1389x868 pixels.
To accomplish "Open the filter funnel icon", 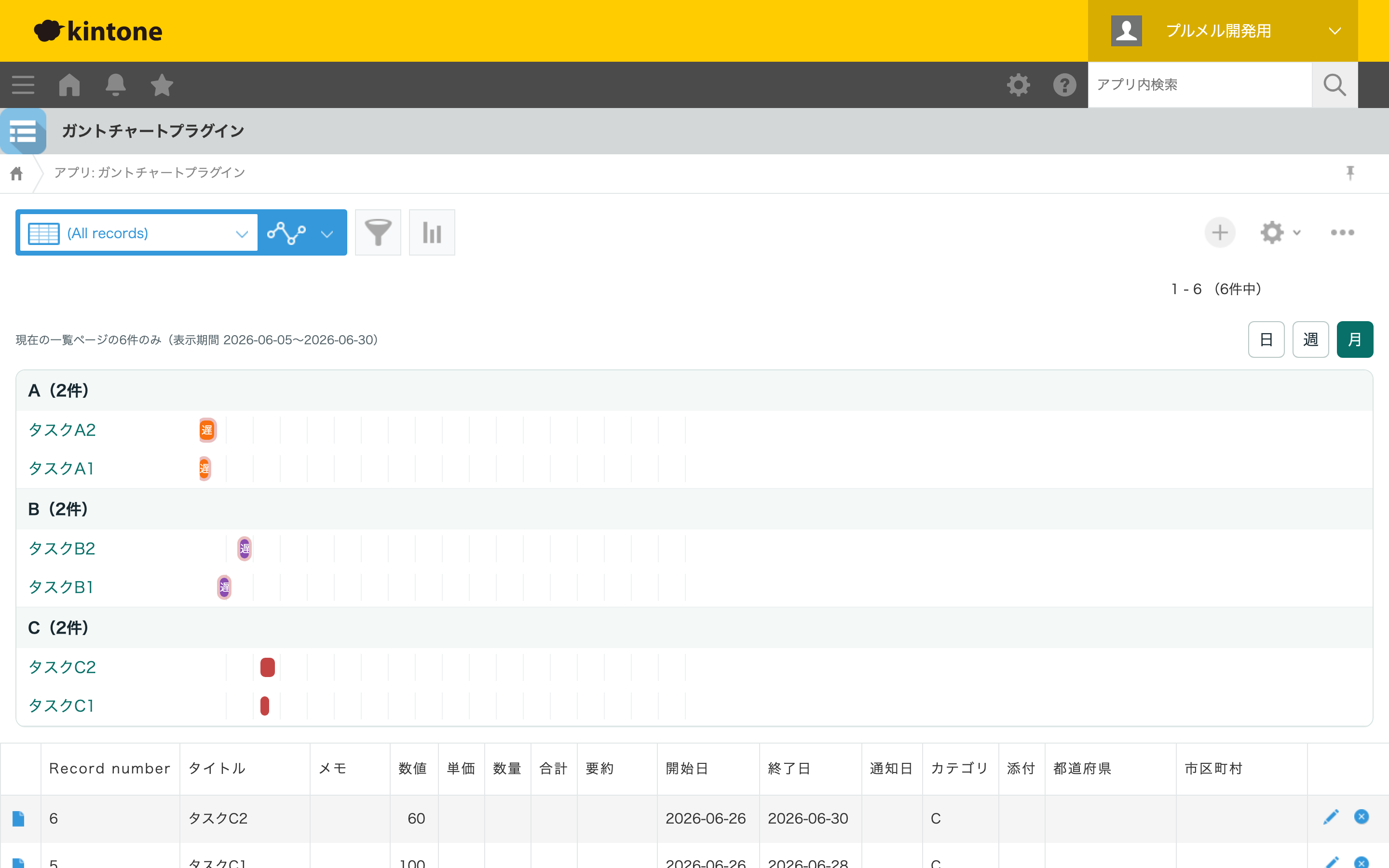I will pos(378,232).
